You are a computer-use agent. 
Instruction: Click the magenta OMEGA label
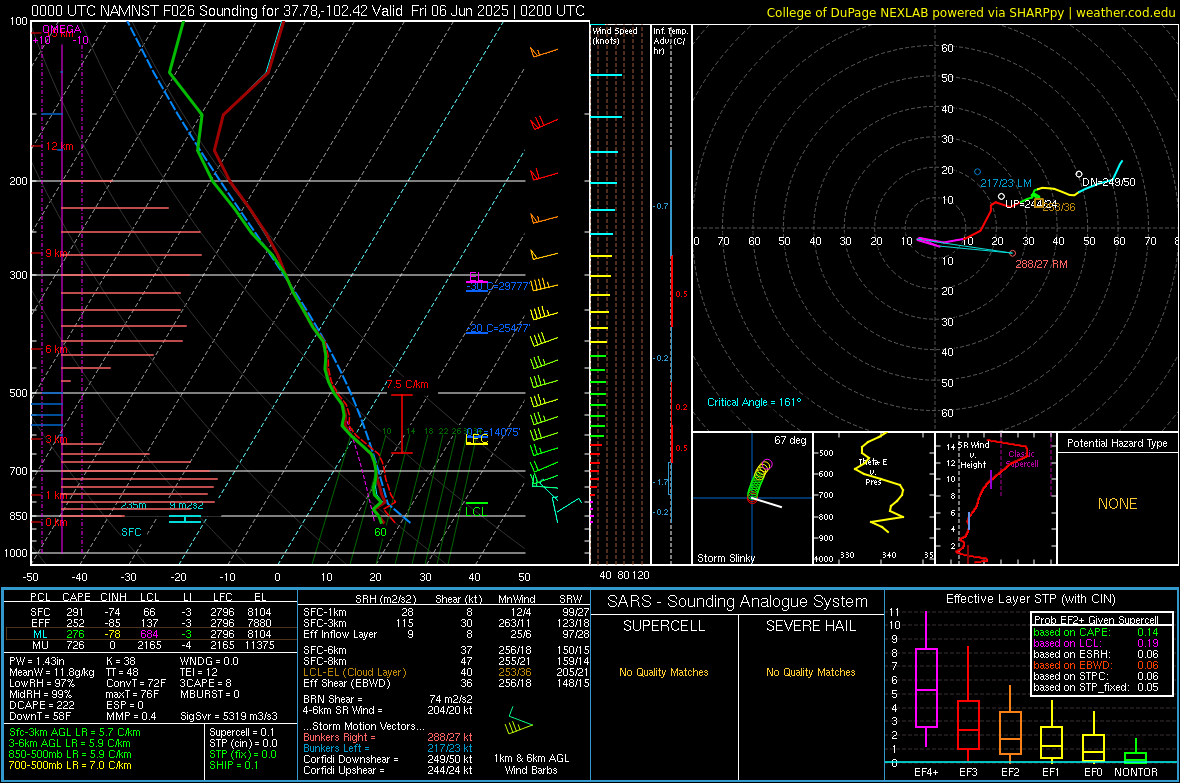coord(62,30)
